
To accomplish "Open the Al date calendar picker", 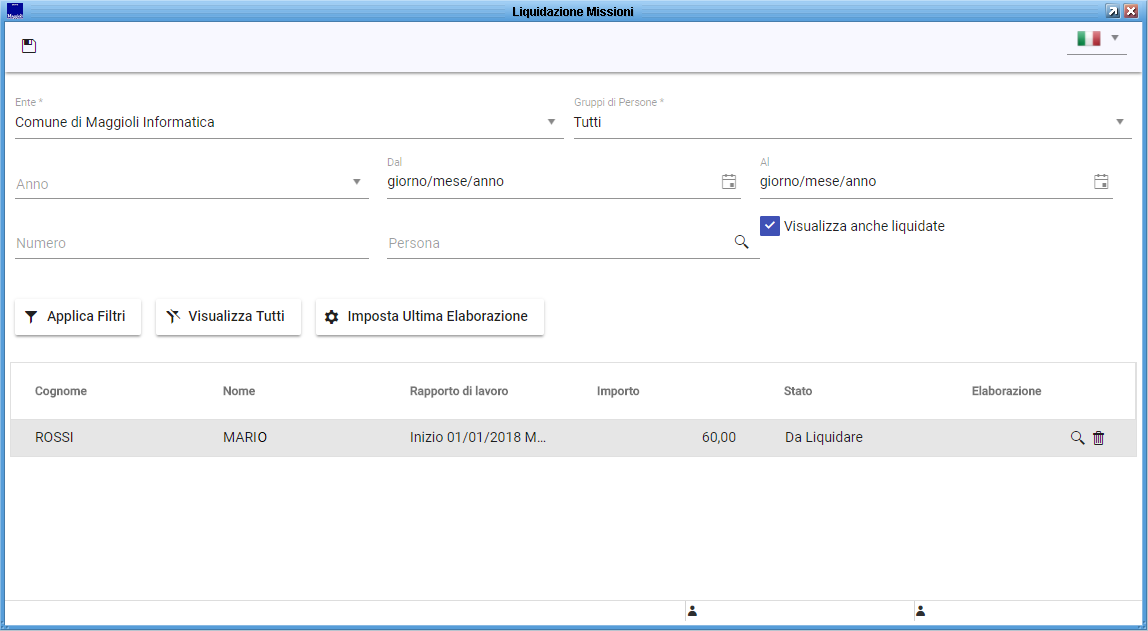I will [1101, 182].
